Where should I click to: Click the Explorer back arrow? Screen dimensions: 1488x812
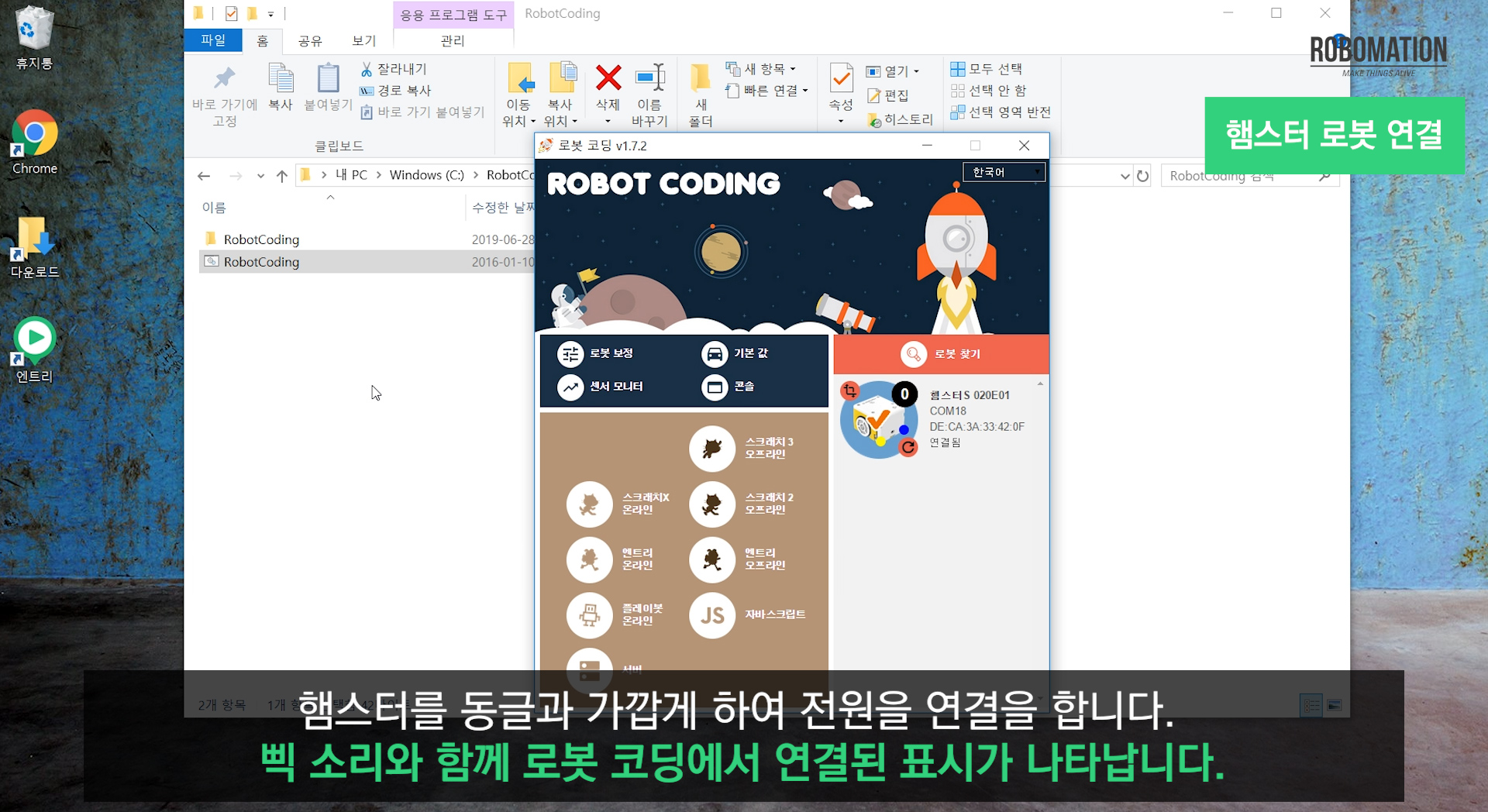(204, 176)
